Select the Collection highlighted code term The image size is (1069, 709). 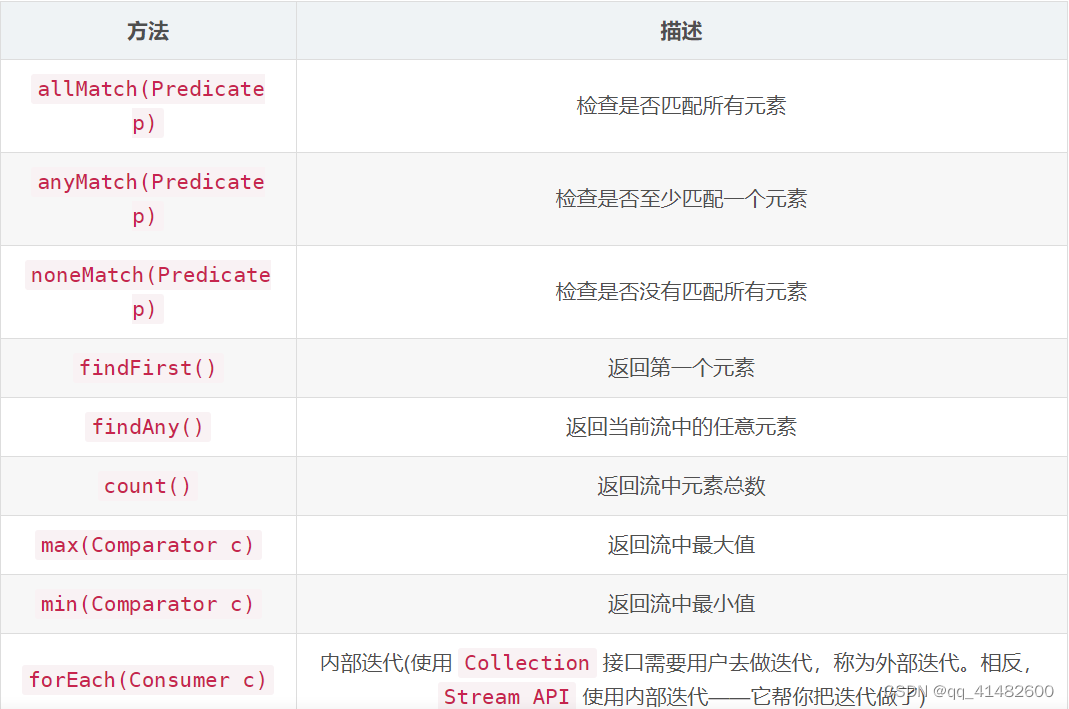coord(526,663)
